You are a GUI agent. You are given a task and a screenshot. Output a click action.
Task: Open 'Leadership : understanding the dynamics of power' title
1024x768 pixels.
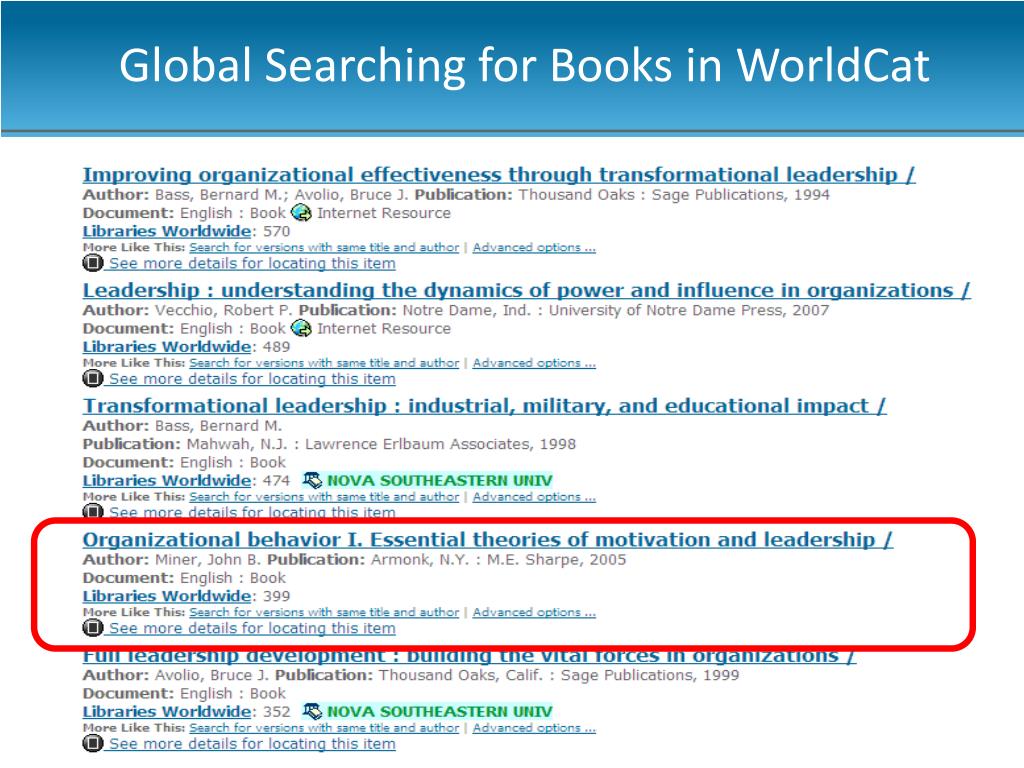(x=526, y=291)
